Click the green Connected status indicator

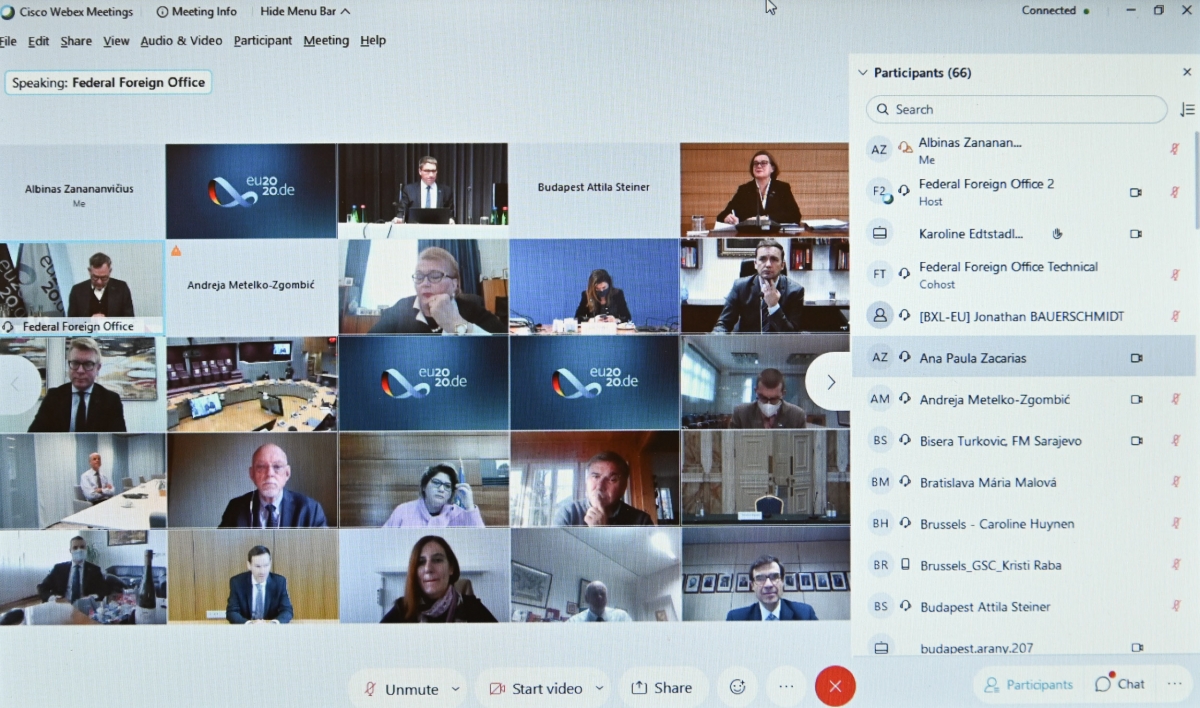(1086, 11)
